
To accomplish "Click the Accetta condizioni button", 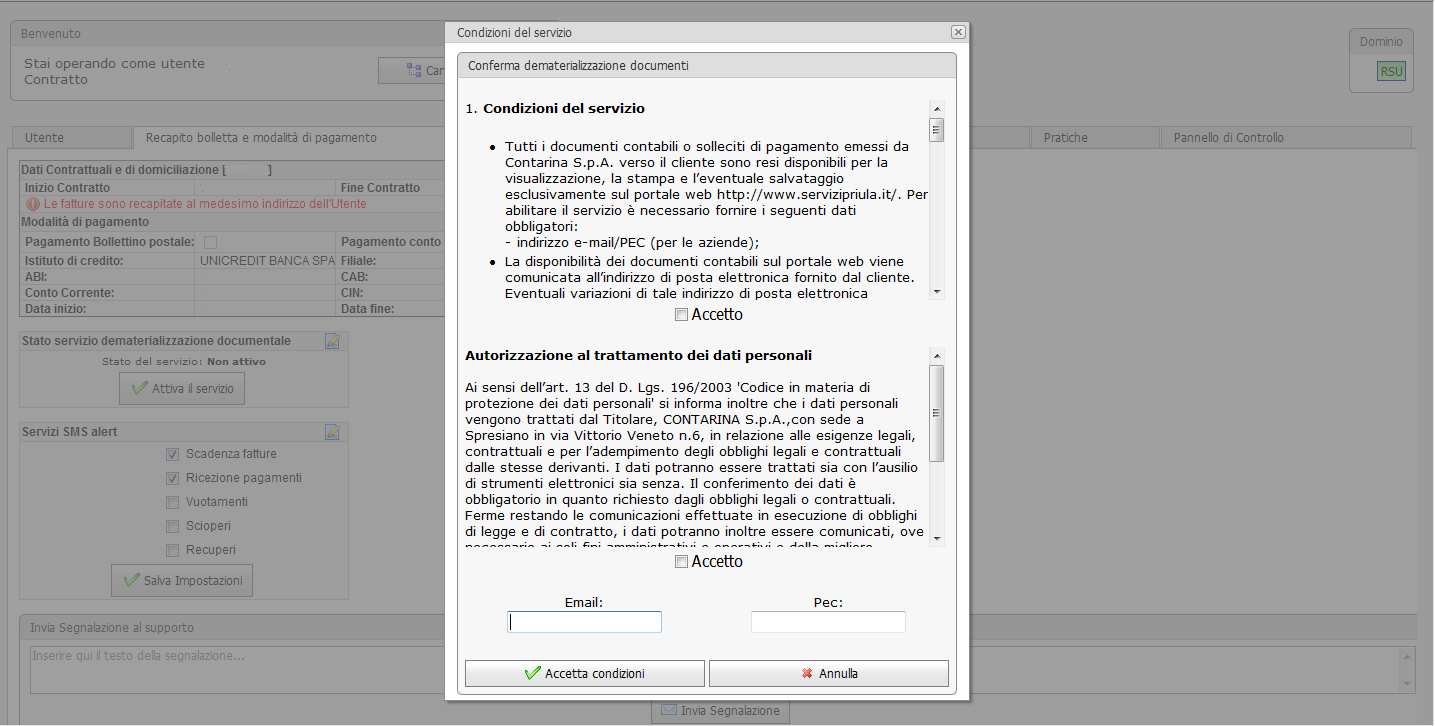I will tap(585, 674).
